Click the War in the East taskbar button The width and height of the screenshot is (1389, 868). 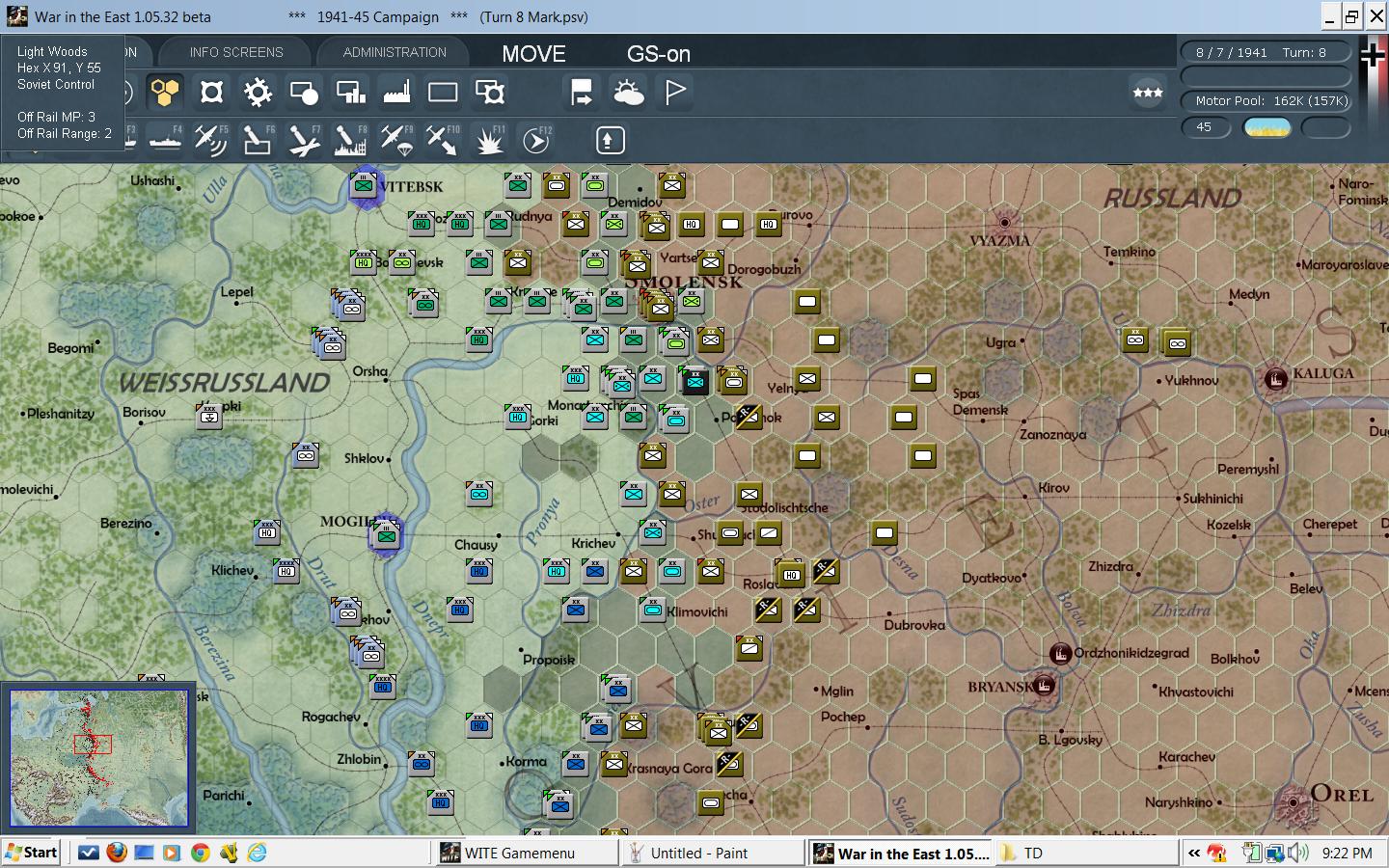point(901,853)
